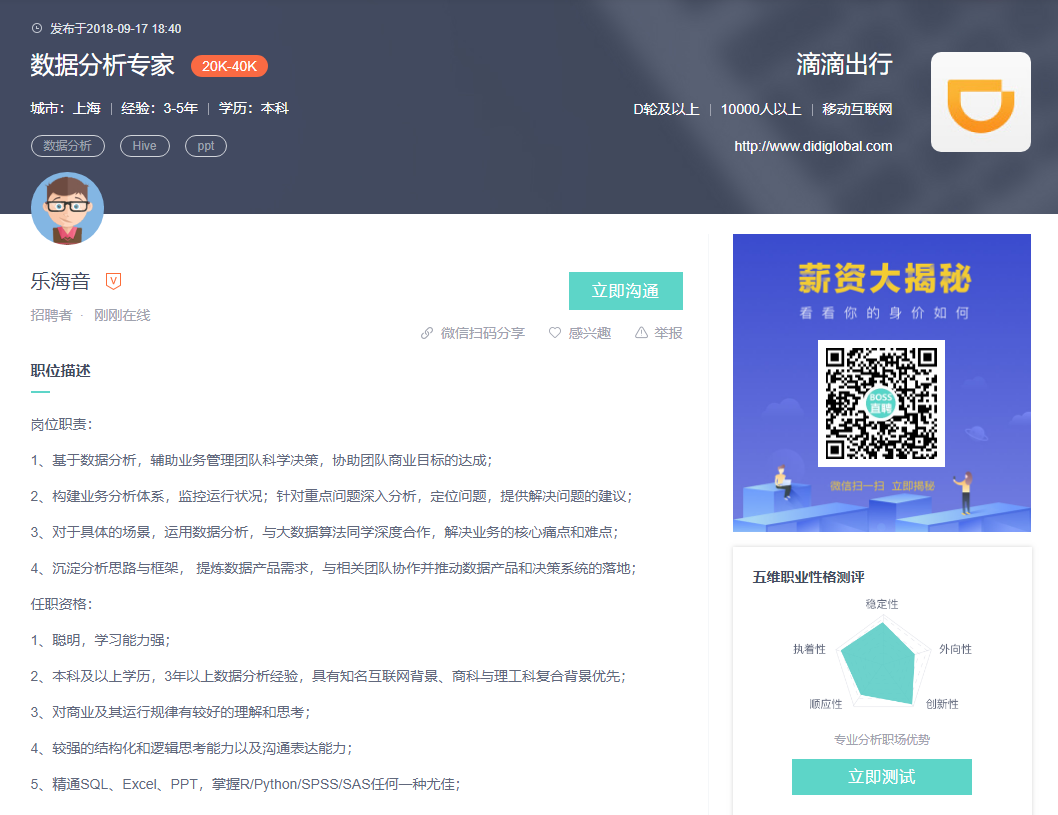Image resolution: width=1058 pixels, height=815 pixels.
Task: Click the 顺应性 label on the radar chart
Action: click(x=826, y=704)
